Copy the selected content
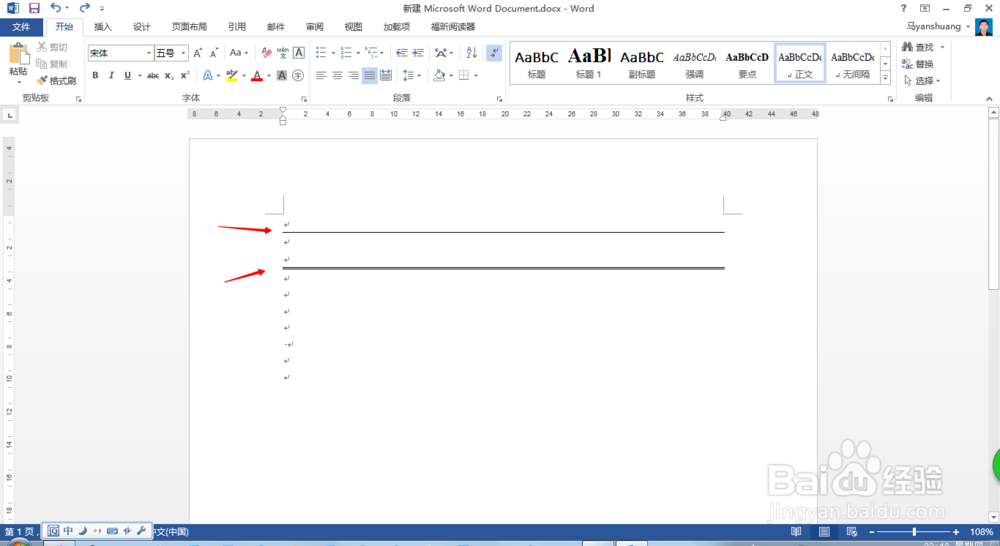Screen dimensions: 1000x546 click(52, 64)
